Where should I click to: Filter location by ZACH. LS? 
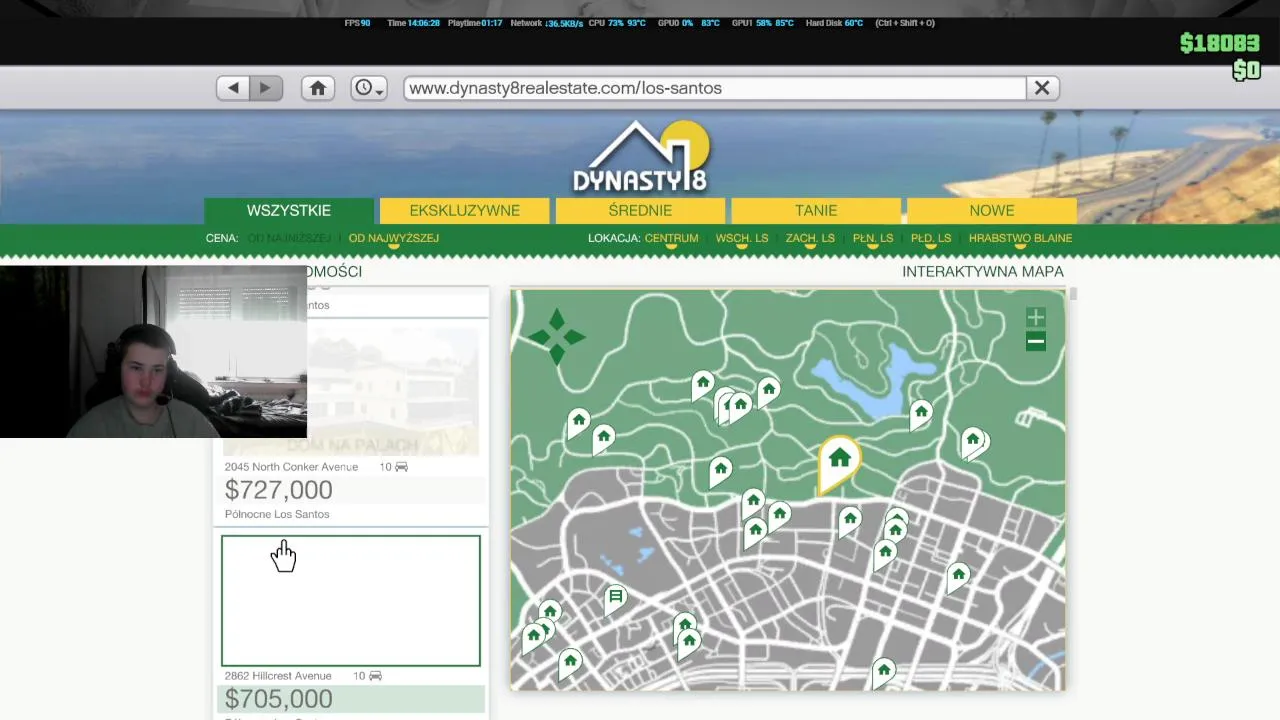coord(810,238)
